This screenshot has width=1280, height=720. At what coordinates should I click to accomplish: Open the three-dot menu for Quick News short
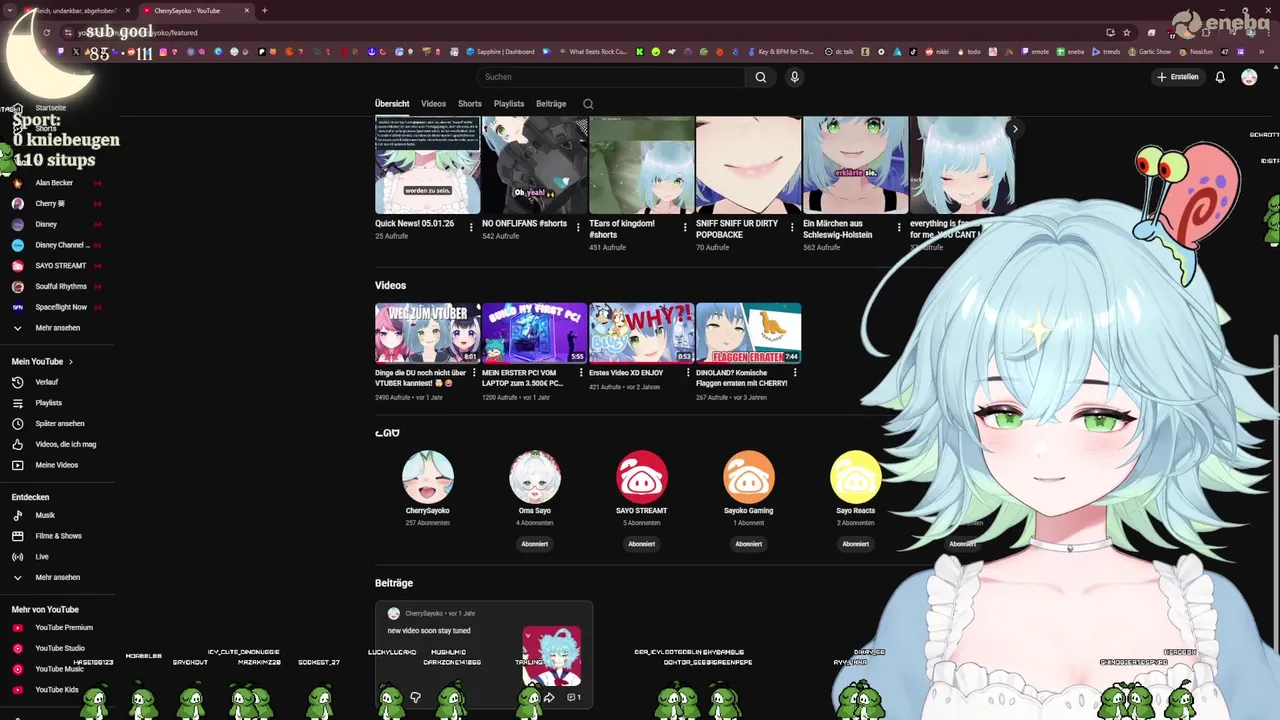[x=471, y=228]
